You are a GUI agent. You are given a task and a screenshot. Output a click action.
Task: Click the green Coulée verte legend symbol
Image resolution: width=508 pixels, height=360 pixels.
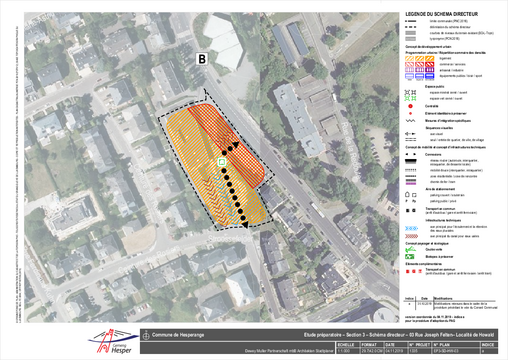(410, 249)
